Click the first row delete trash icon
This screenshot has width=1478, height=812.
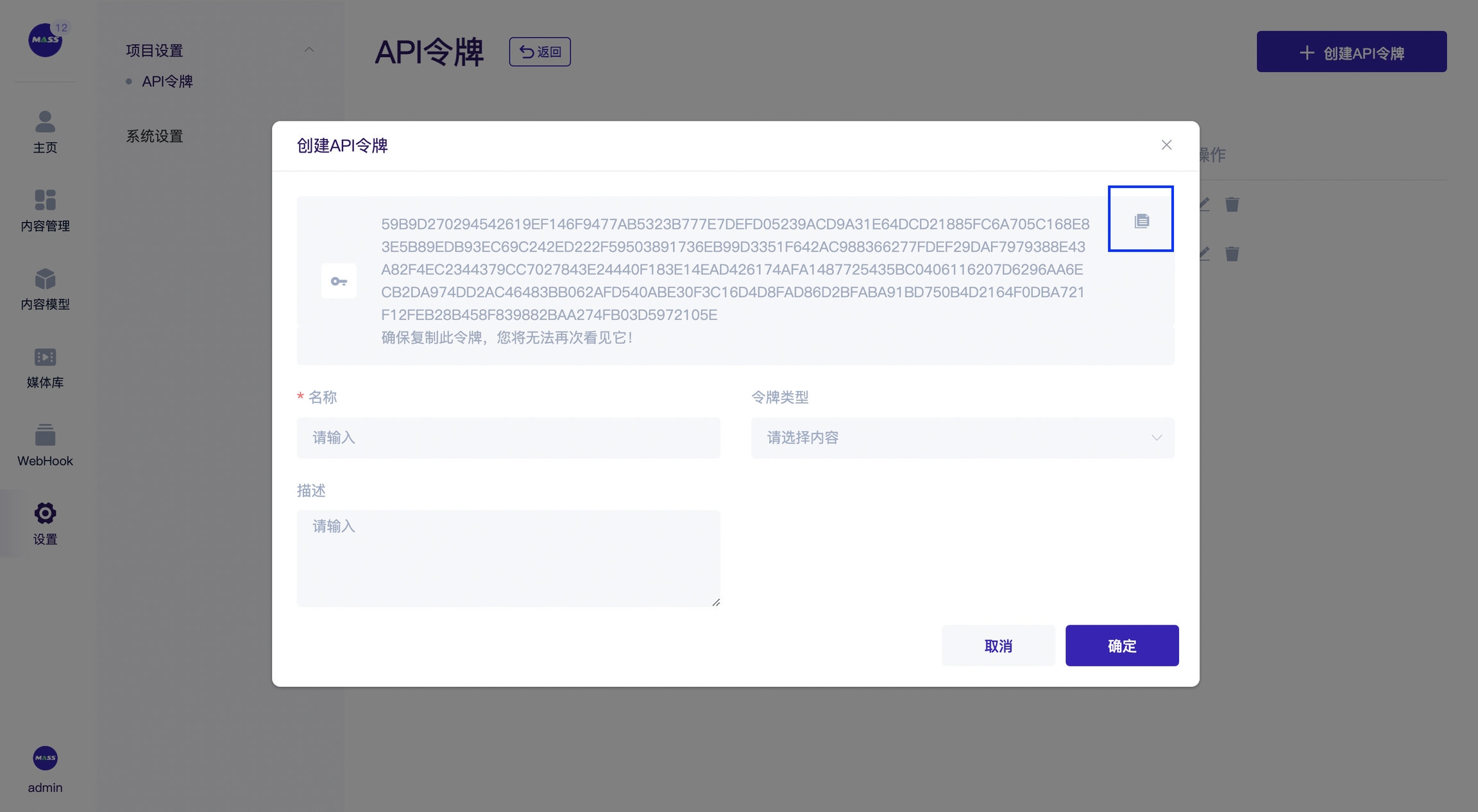click(x=1232, y=205)
